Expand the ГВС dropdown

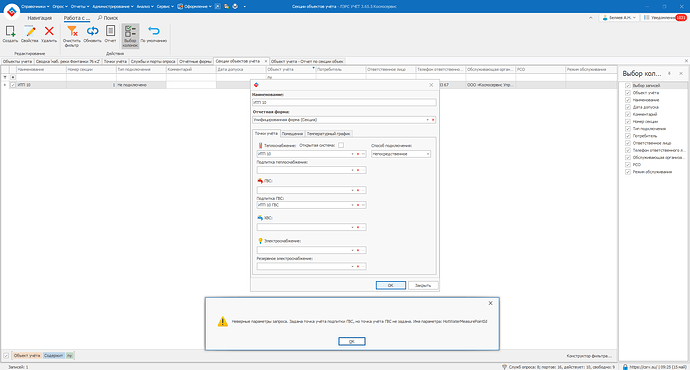pyautogui.click(x=352, y=190)
